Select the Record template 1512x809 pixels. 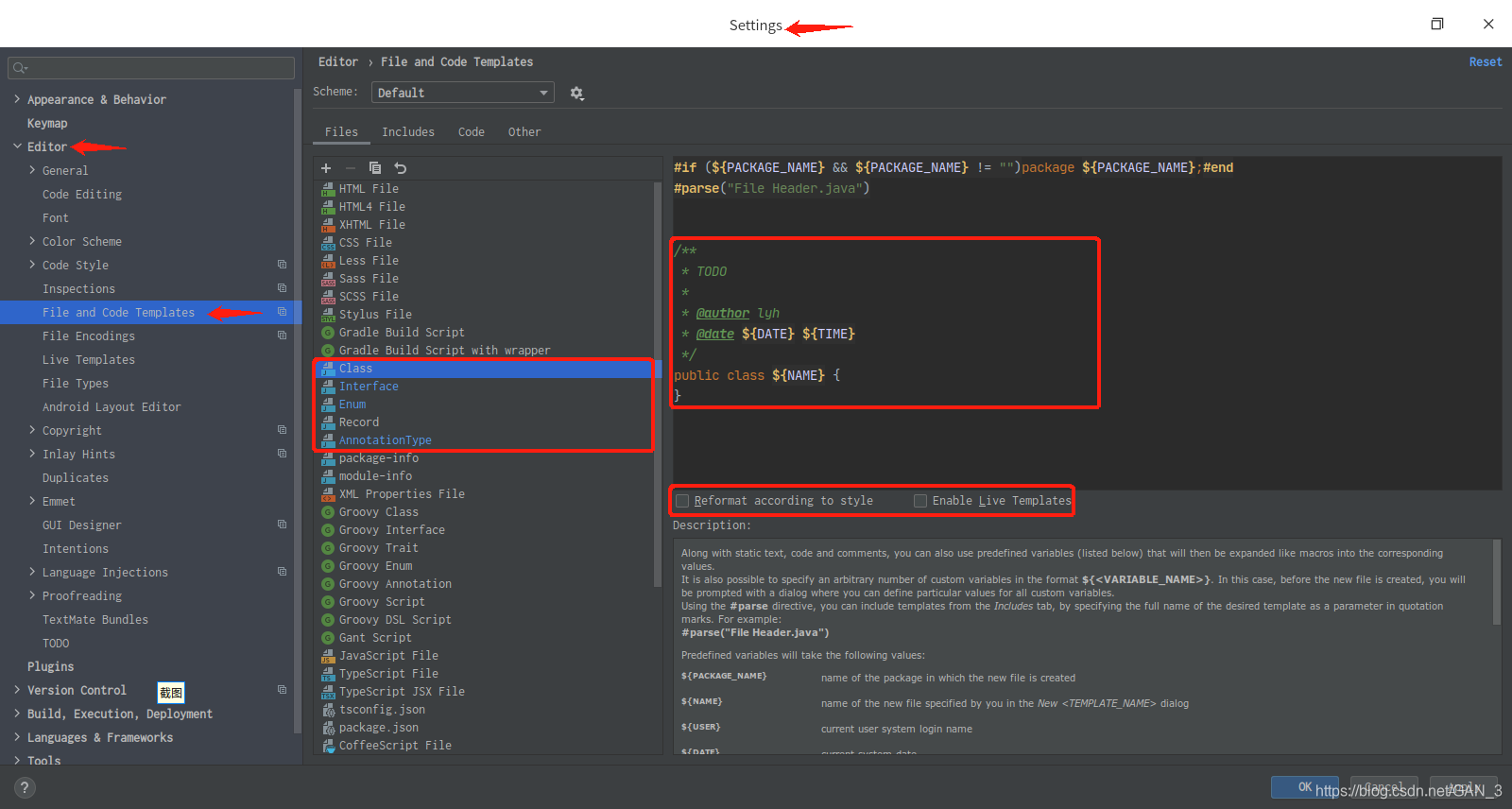click(359, 422)
